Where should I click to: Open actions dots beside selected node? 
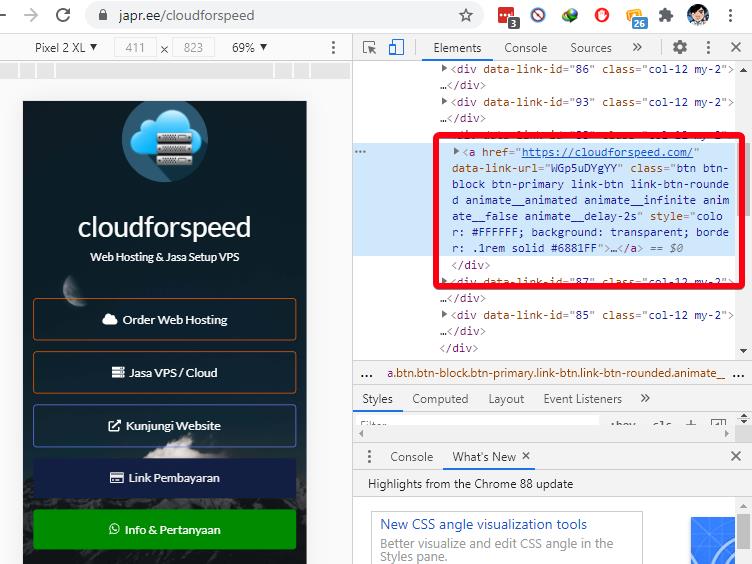point(360,152)
